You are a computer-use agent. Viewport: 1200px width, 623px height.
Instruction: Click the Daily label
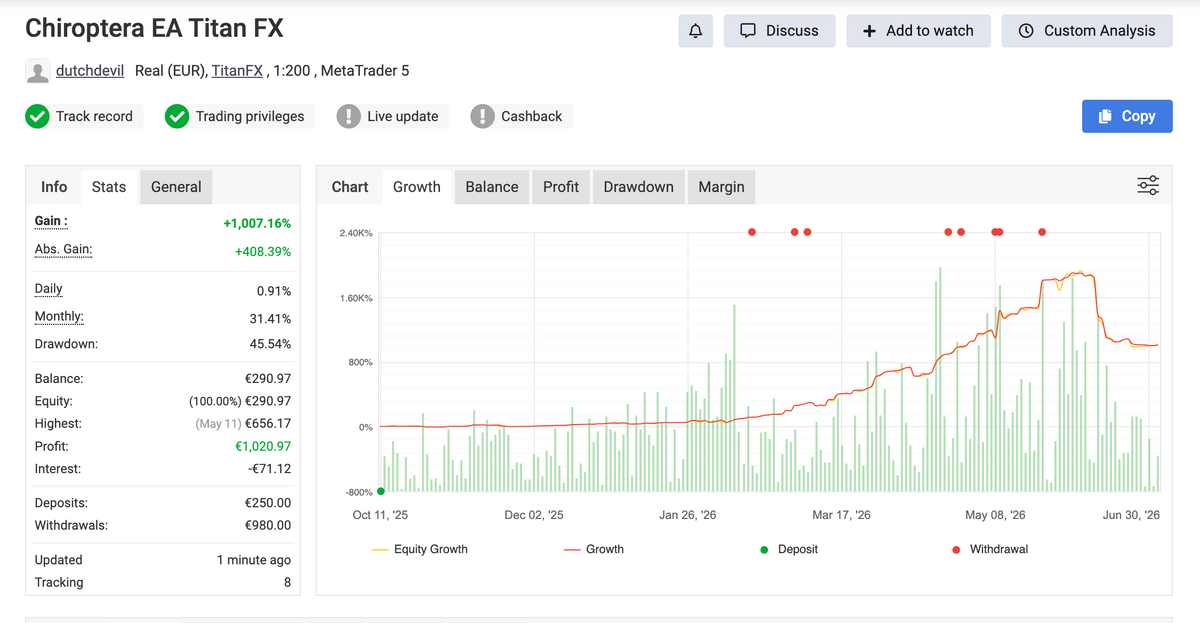coord(49,289)
